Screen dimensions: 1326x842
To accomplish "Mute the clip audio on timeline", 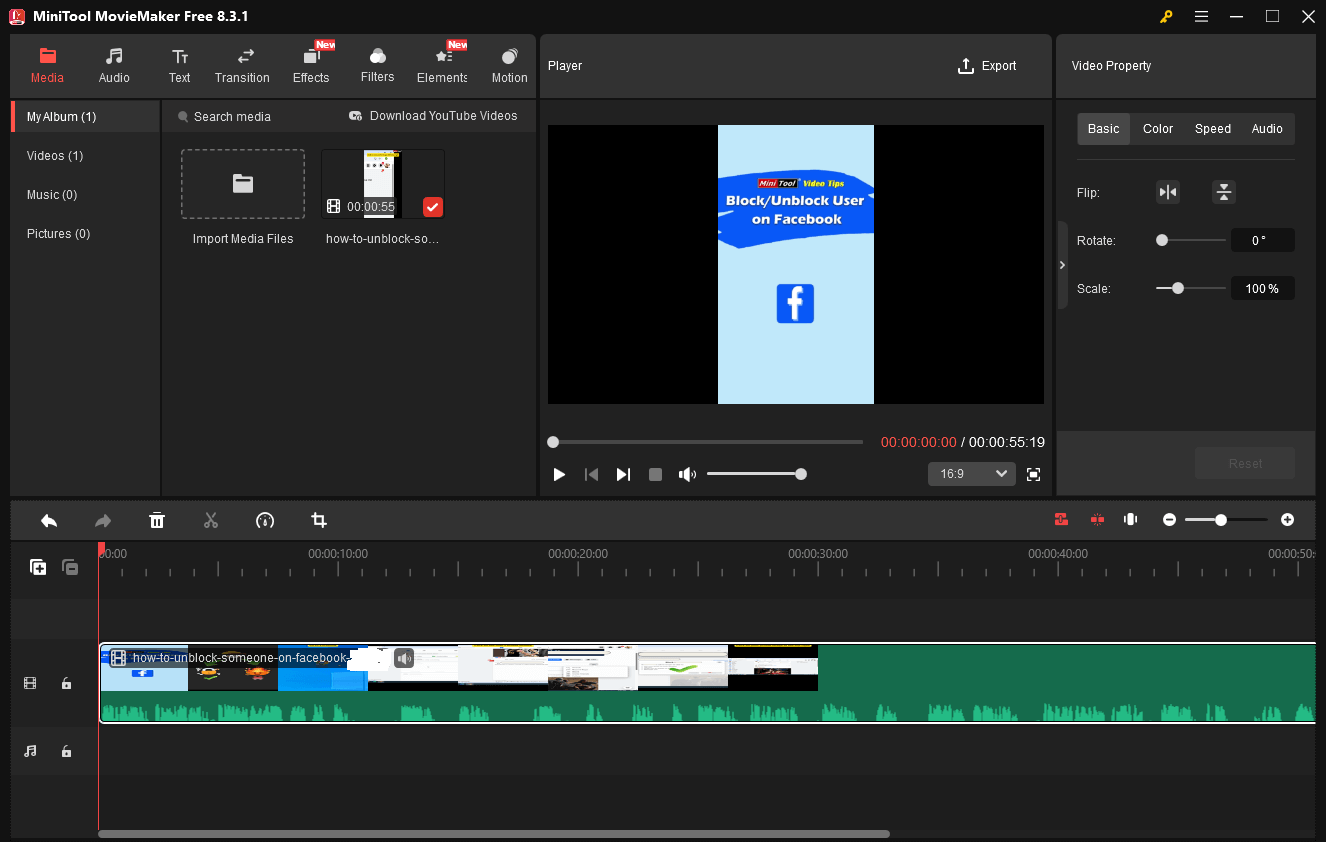I will 403,658.
